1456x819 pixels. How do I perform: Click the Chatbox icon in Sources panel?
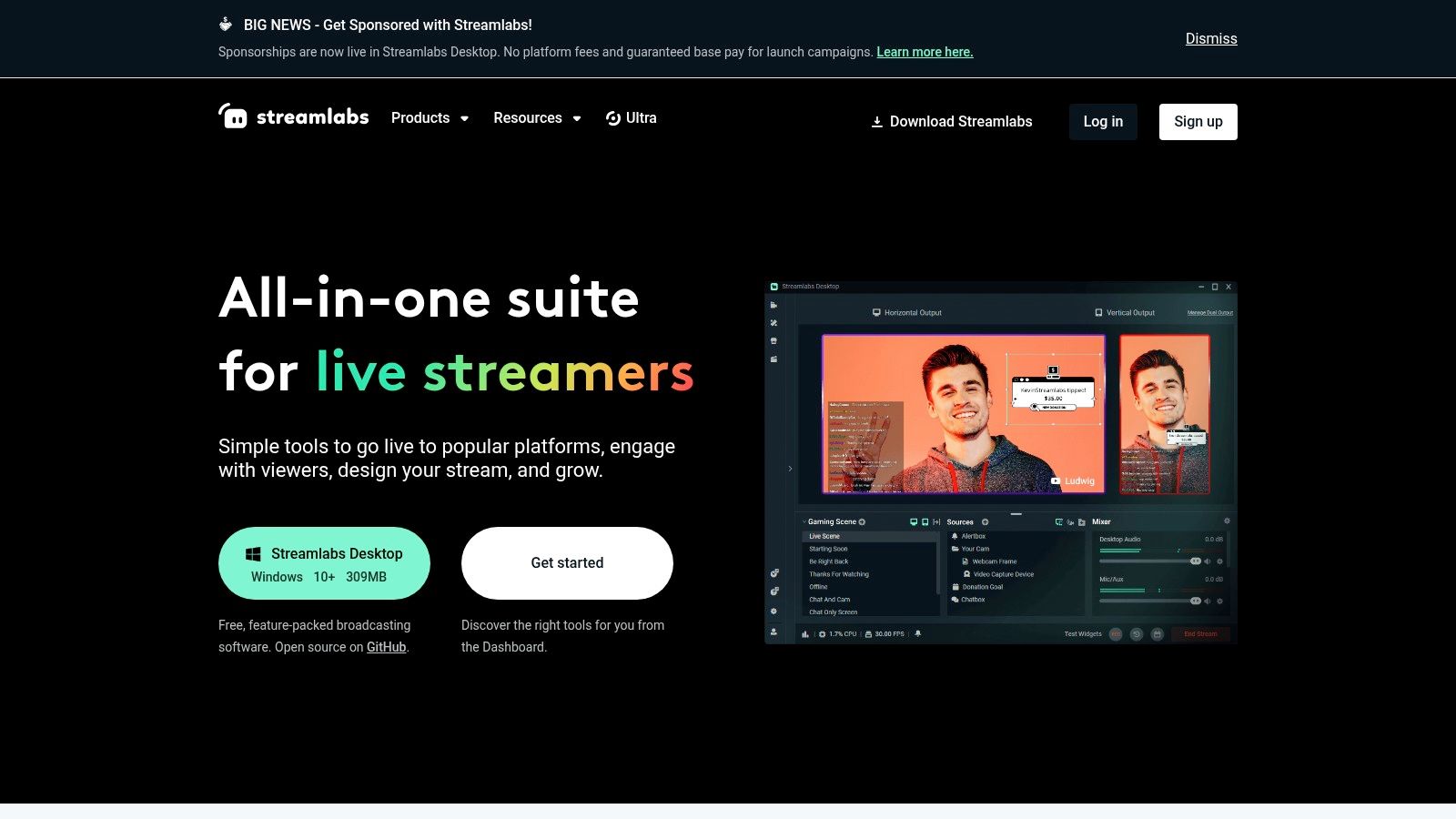point(955,599)
